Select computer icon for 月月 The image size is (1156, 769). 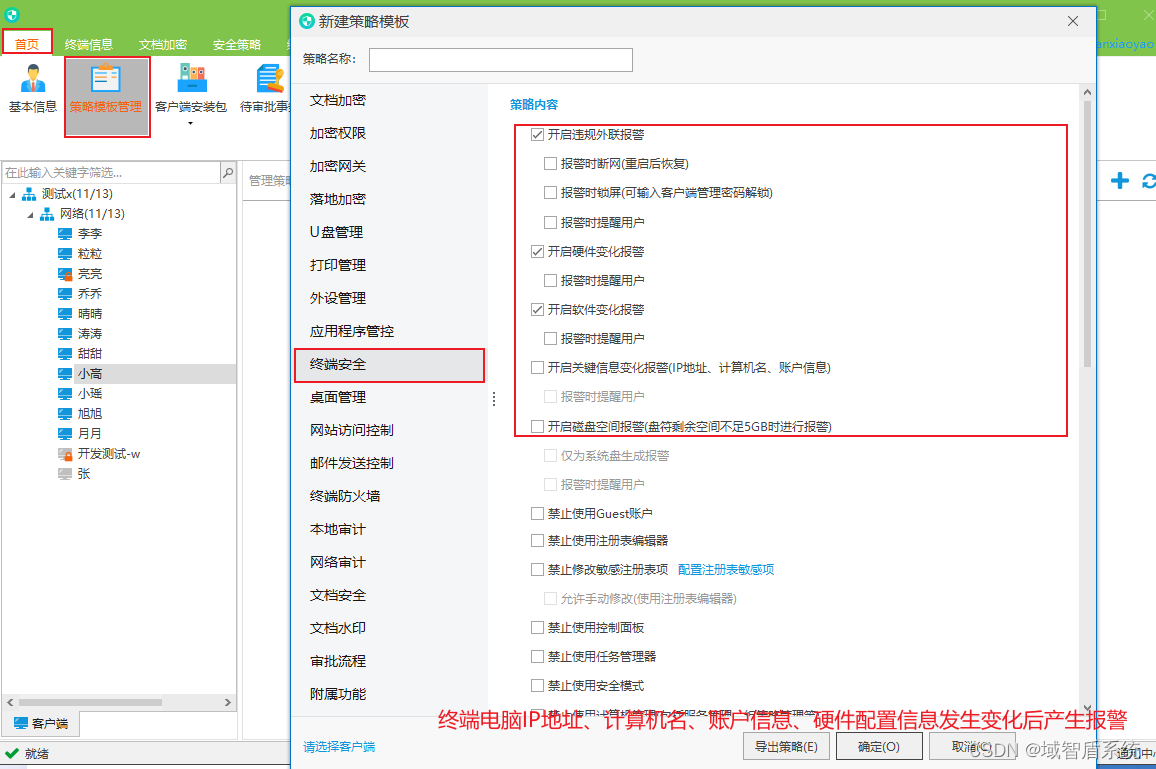click(65, 434)
